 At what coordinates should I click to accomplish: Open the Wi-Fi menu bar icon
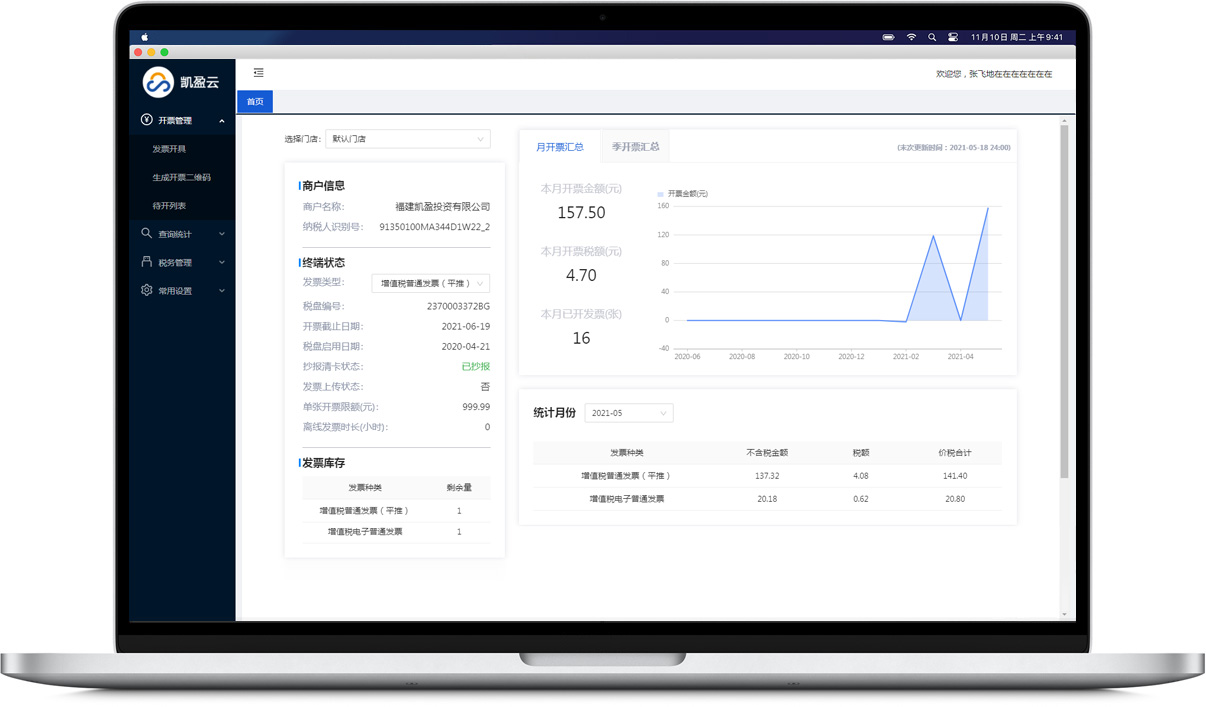coord(911,37)
